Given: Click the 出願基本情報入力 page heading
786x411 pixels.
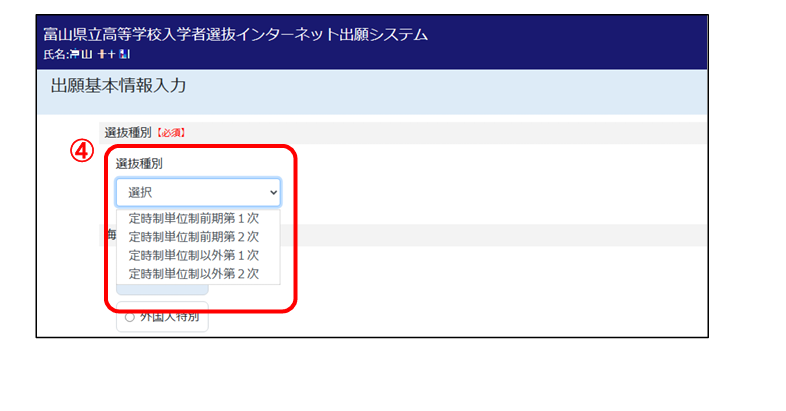Looking at the screenshot, I should (118, 86).
